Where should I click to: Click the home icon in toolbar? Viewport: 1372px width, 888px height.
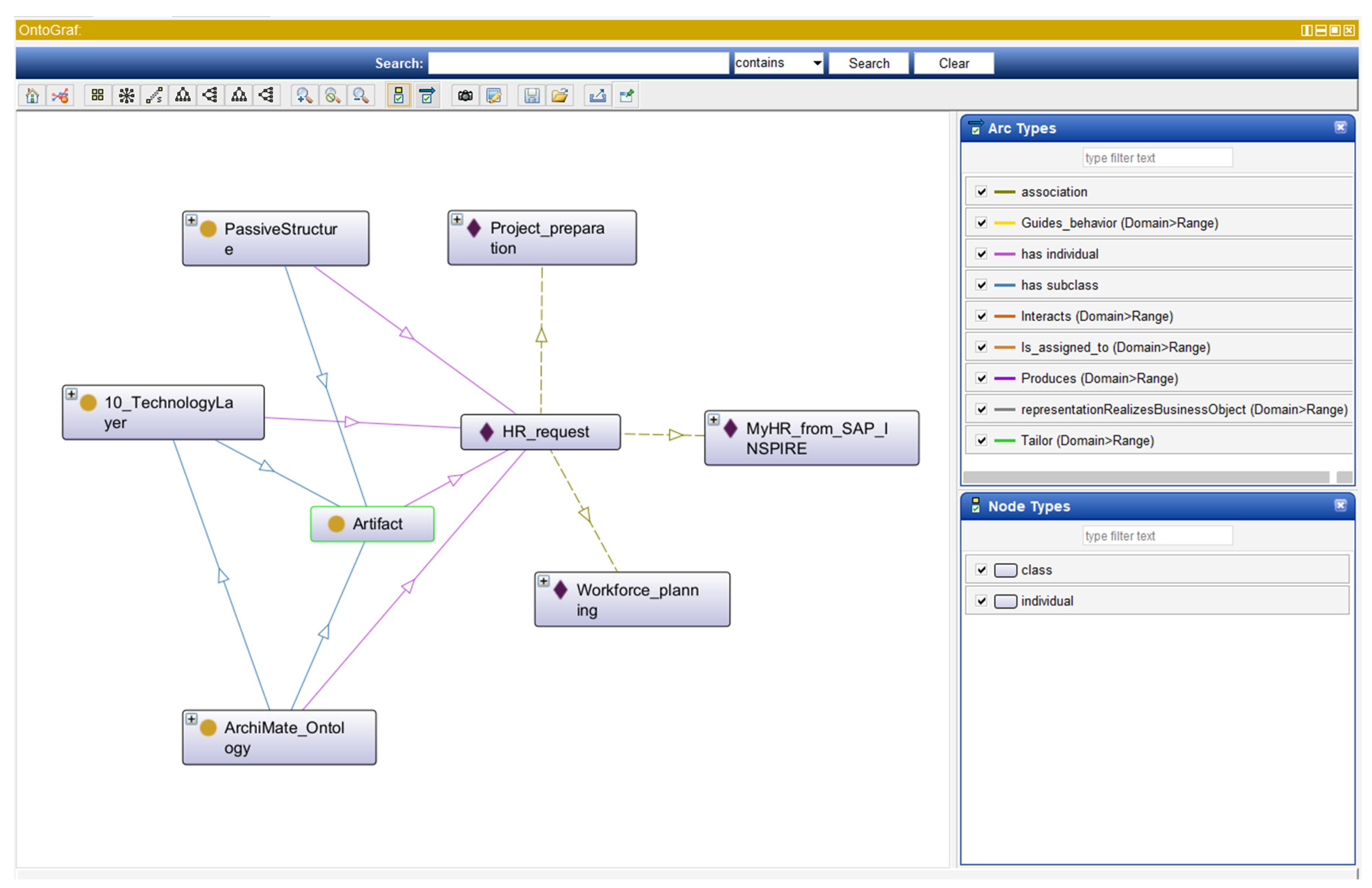coord(32,95)
